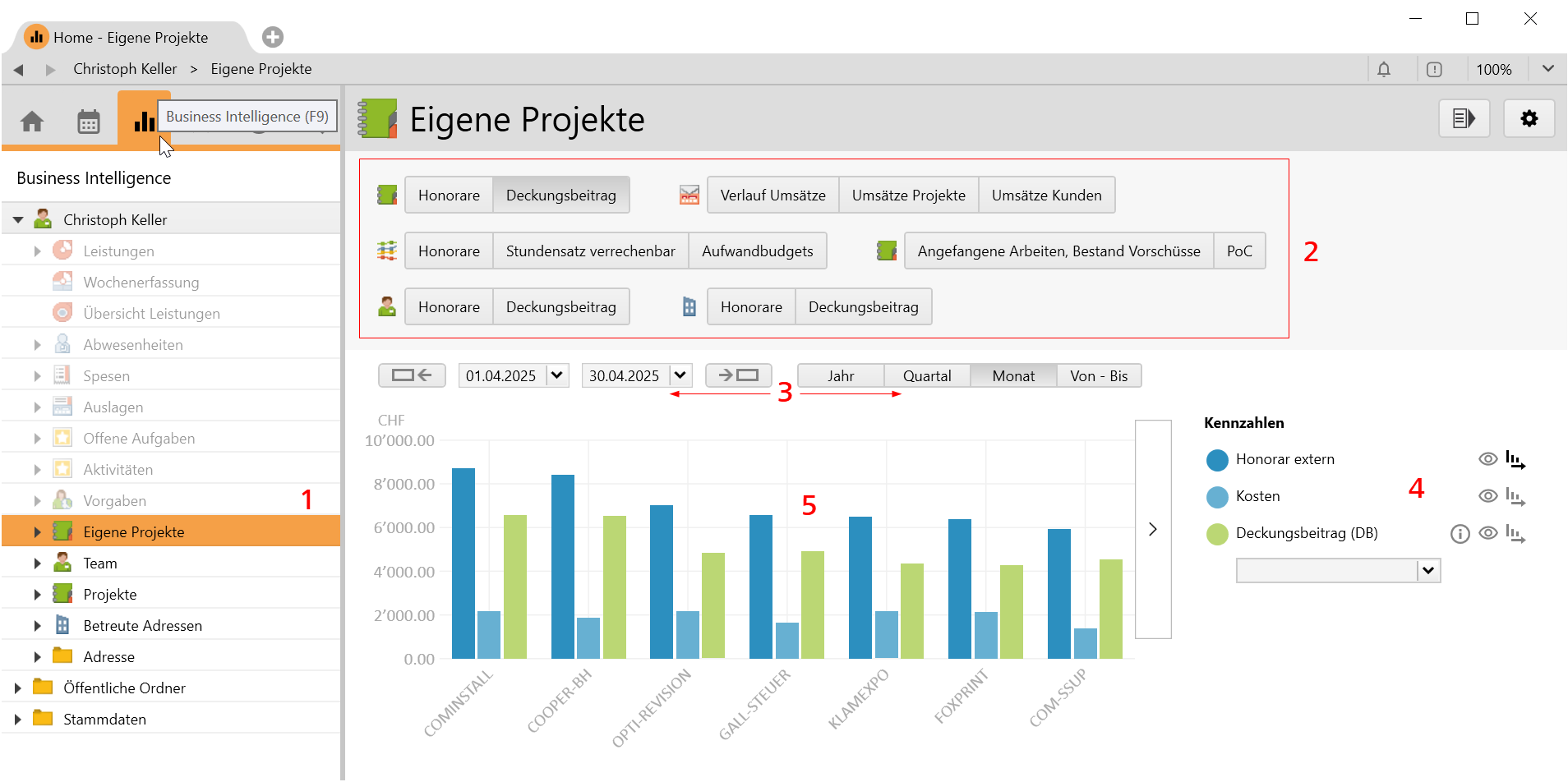Viewport: 1568px width, 782px height.
Task: Click the notification bell icon
Action: pyautogui.click(x=1384, y=70)
